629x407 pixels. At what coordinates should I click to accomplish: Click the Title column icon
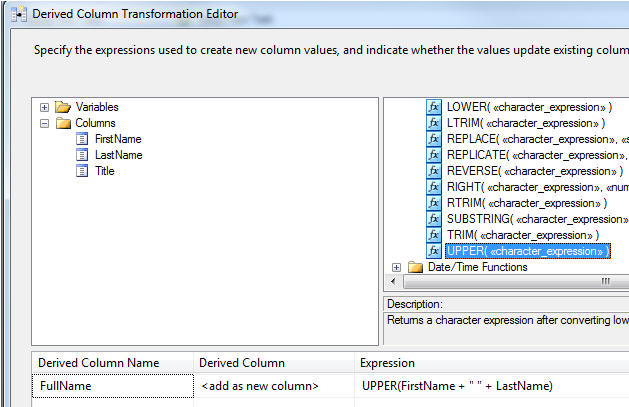coord(83,171)
